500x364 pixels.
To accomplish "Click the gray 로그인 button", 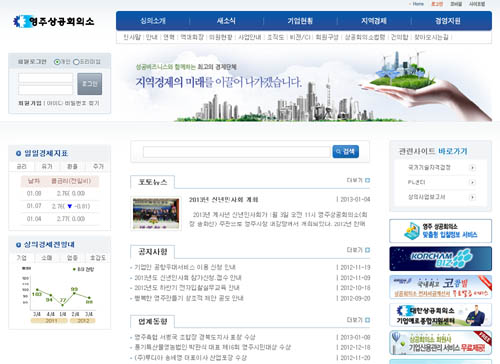I will click(x=90, y=84).
